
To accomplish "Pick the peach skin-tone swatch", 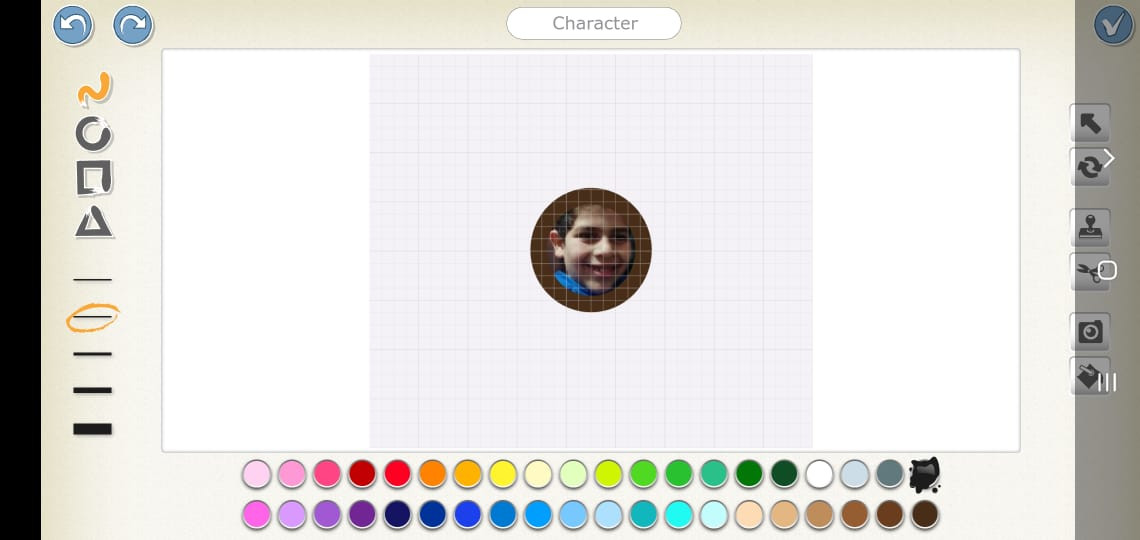I will pyautogui.click(x=749, y=515).
